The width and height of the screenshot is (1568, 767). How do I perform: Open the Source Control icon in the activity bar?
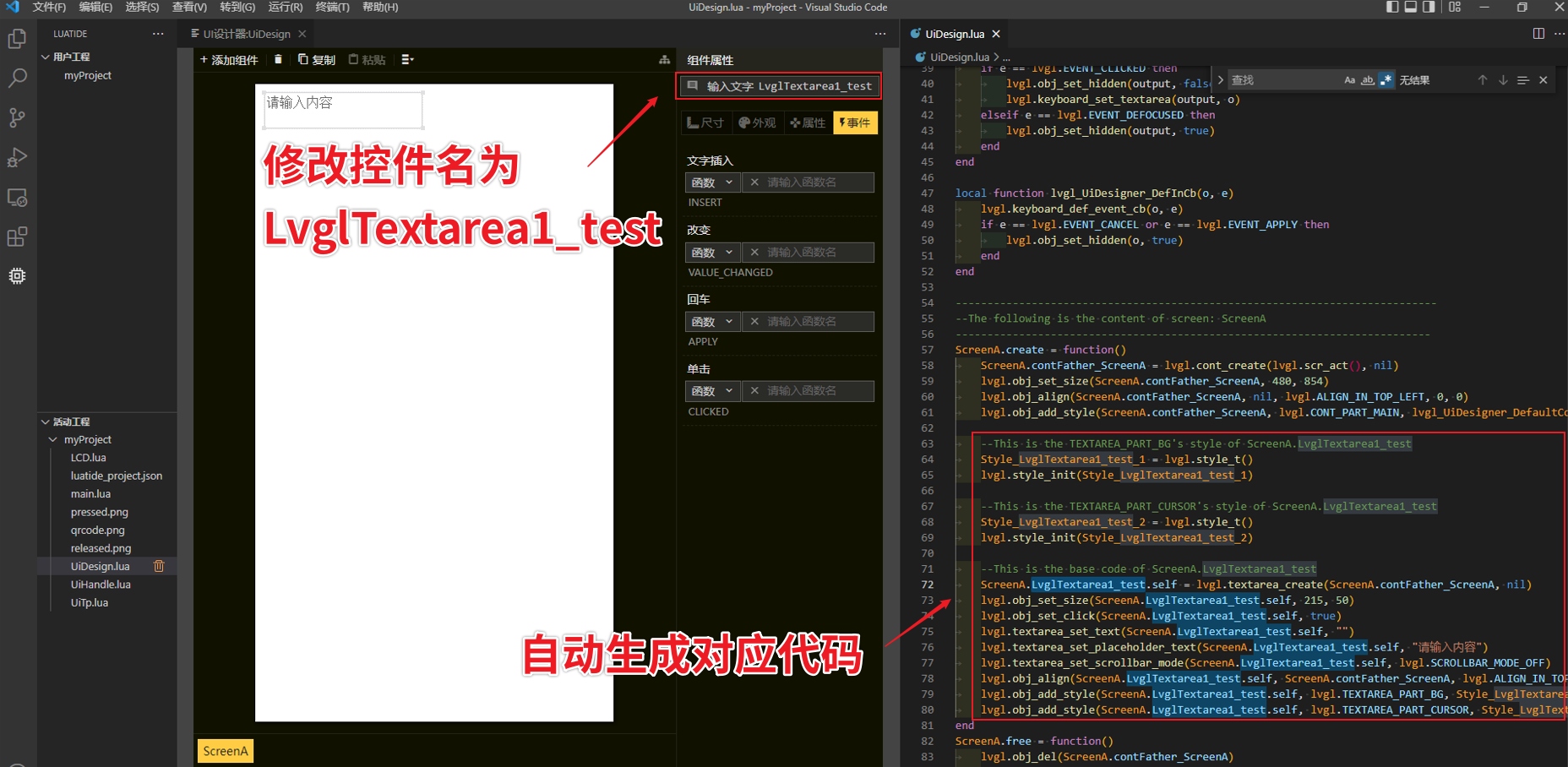(17, 117)
